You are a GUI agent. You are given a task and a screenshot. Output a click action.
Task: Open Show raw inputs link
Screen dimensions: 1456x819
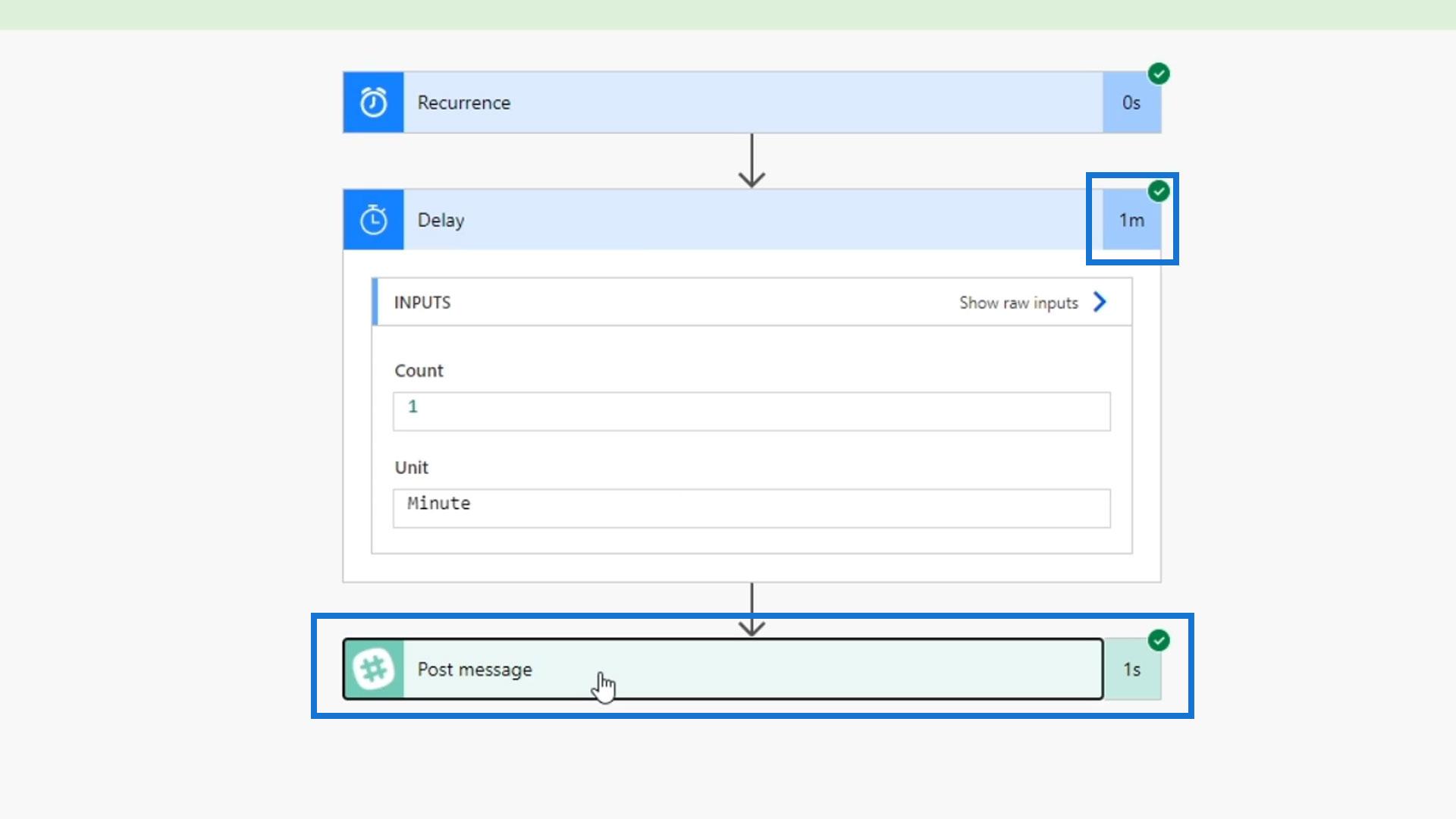(x=1018, y=303)
